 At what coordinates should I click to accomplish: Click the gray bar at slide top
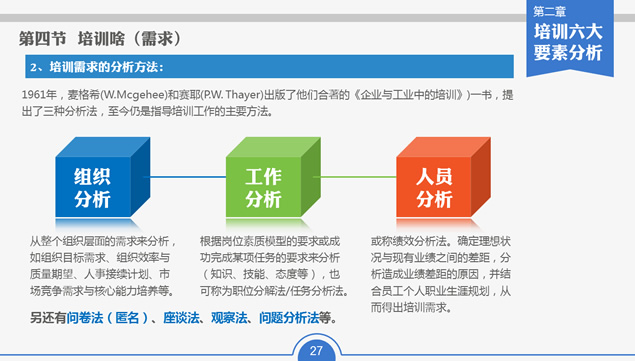263,18
